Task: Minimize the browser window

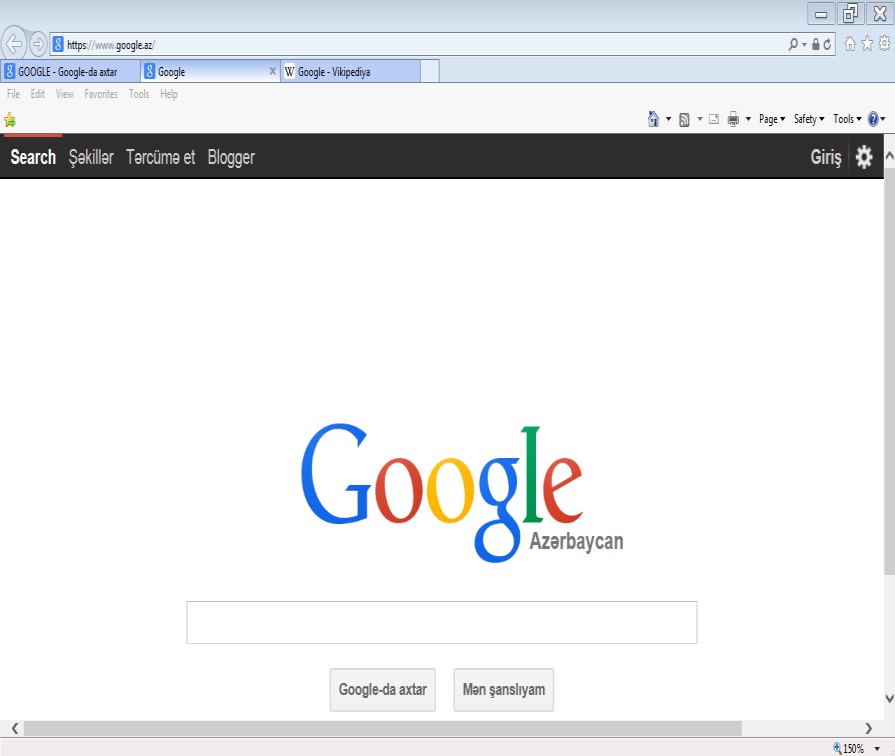Action: [x=821, y=14]
